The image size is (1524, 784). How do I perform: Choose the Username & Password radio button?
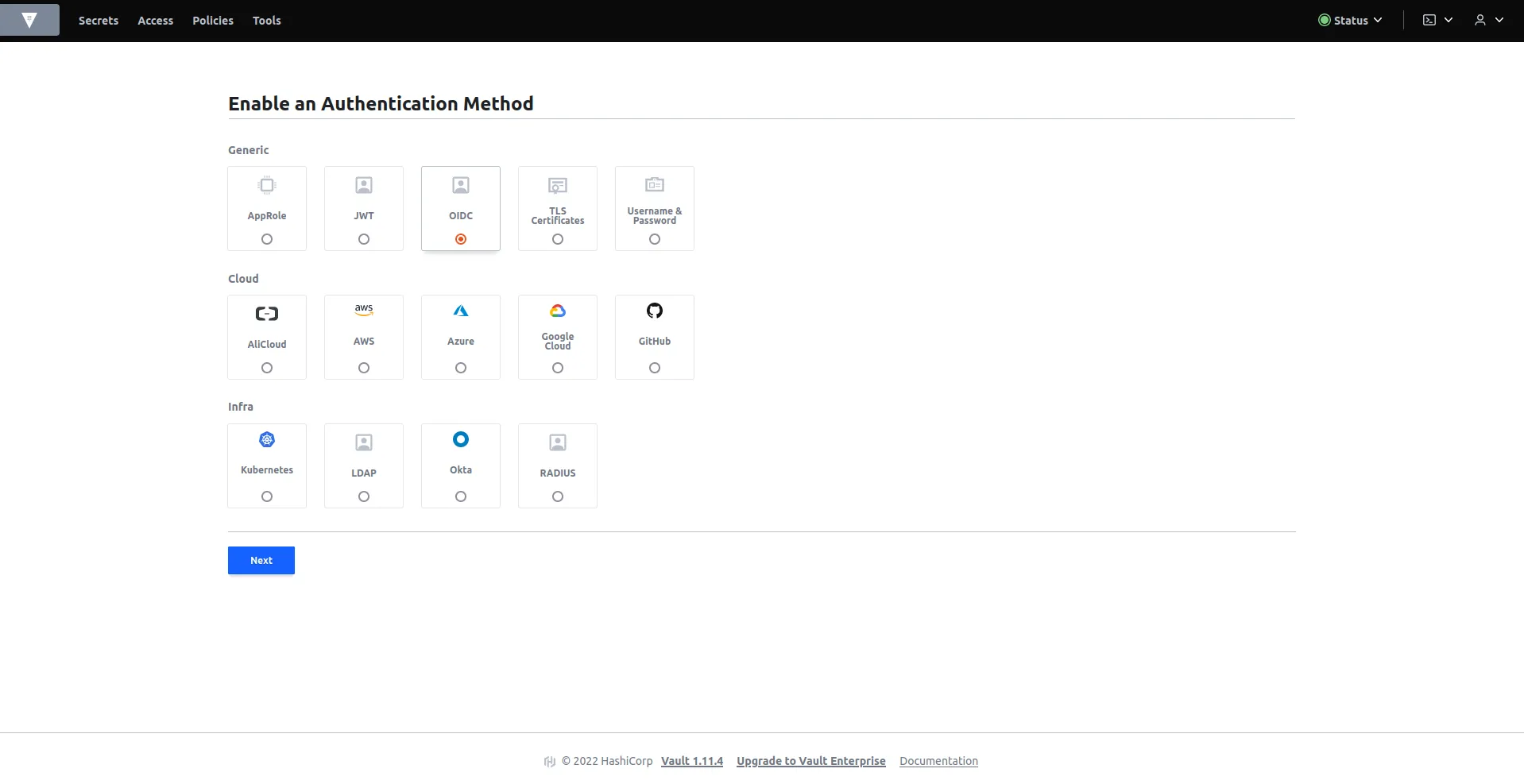click(x=655, y=239)
